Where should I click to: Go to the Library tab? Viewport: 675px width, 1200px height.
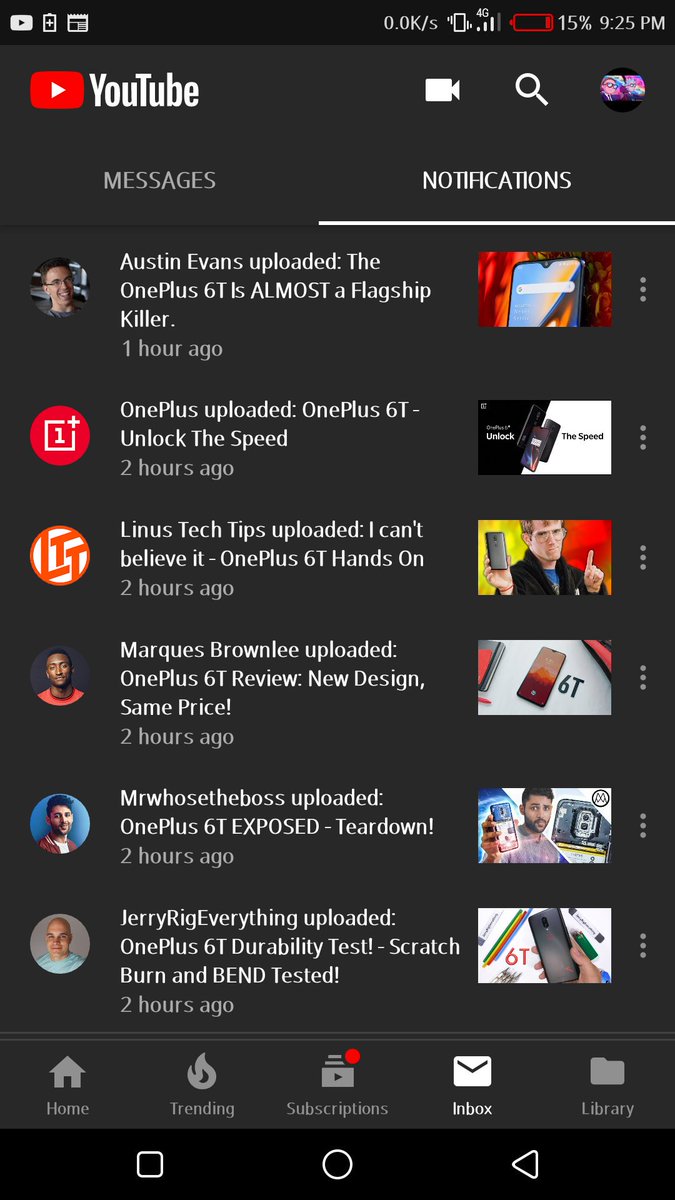coord(607,1085)
